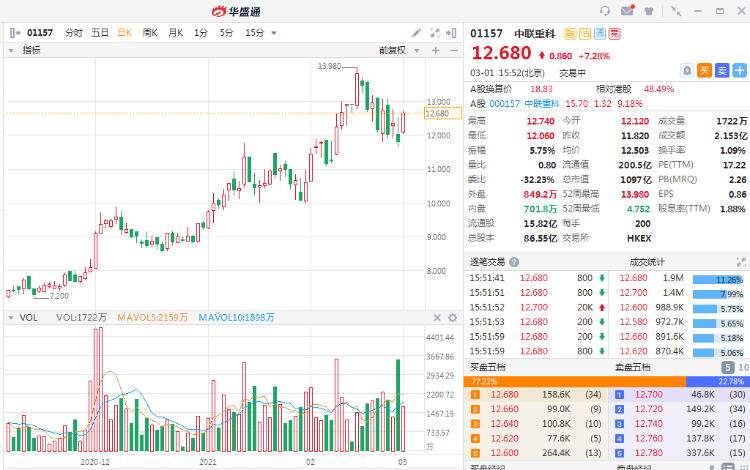Open help for 逐笔交易 question mark
The image size is (750, 470).
point(514,262)
